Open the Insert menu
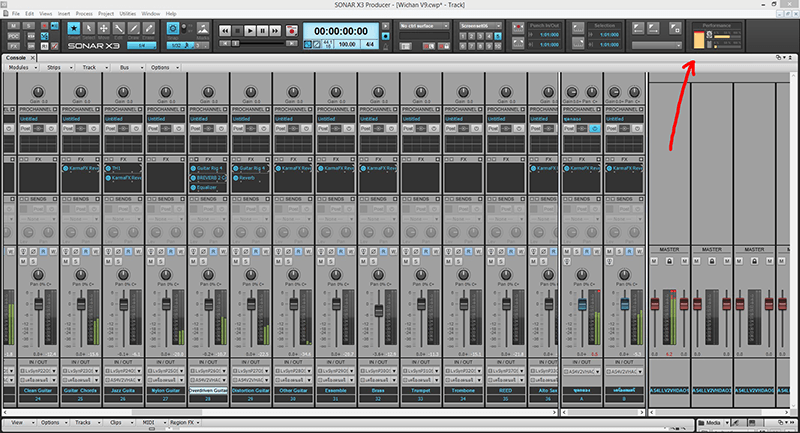The width and height of the screenshot is (800, 433). click(x=64, y=13)
